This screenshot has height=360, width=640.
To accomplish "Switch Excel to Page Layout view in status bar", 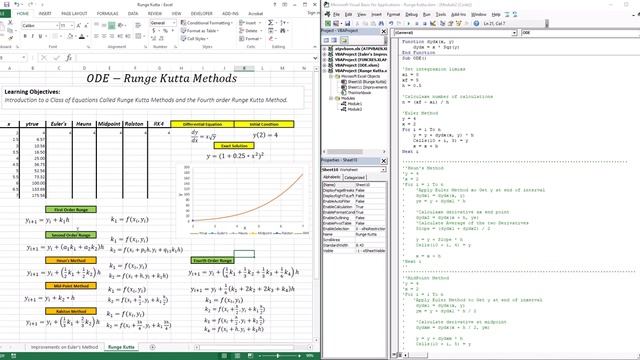I will tap(237, 356).
